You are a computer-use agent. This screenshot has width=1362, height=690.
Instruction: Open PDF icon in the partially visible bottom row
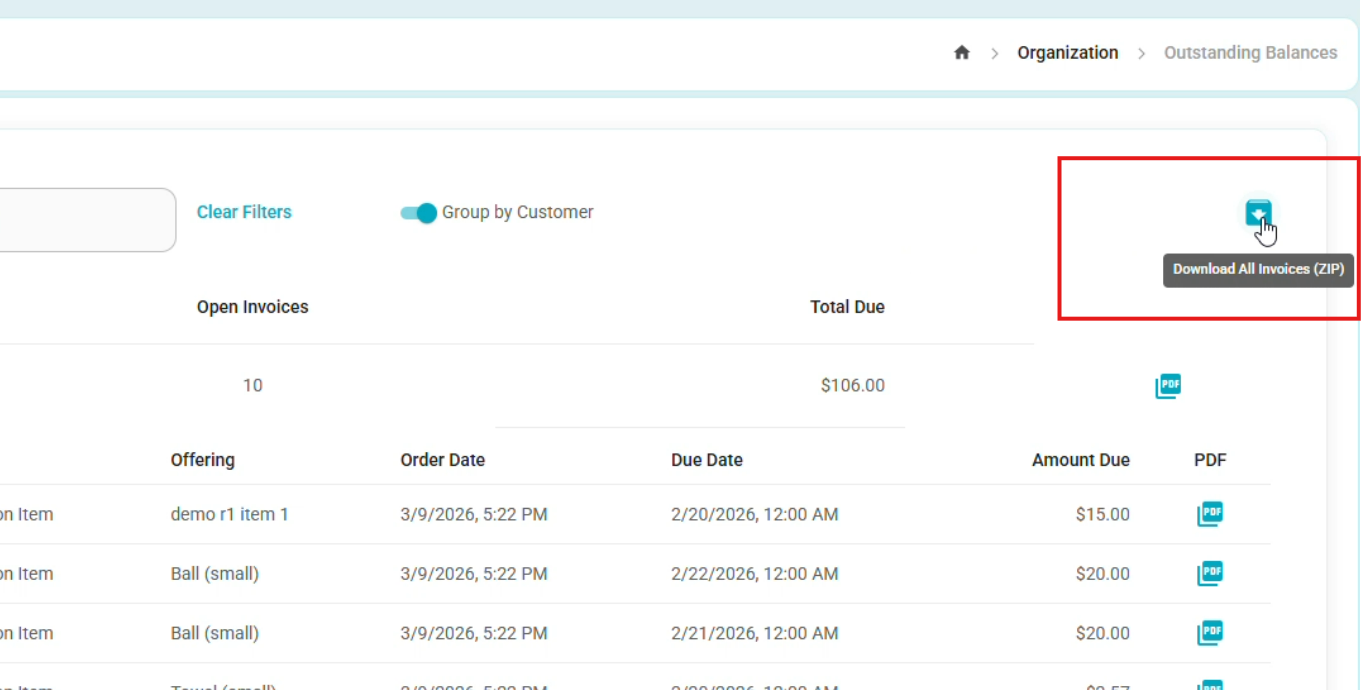(1210, 685)
